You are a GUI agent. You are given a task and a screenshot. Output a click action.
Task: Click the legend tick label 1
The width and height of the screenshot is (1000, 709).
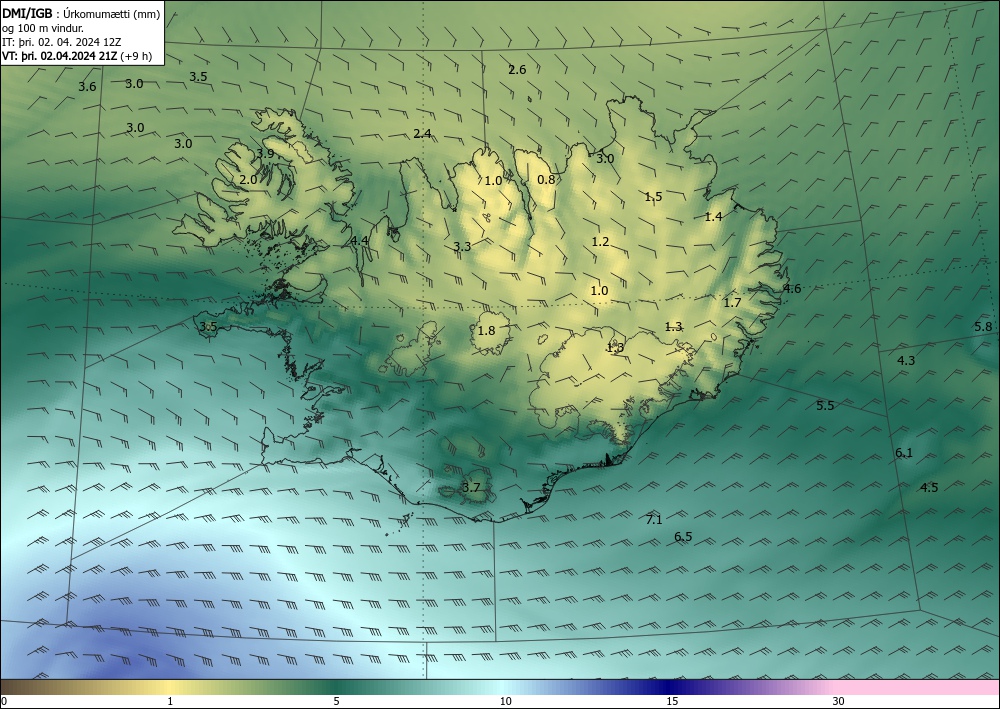coord(170,701)
